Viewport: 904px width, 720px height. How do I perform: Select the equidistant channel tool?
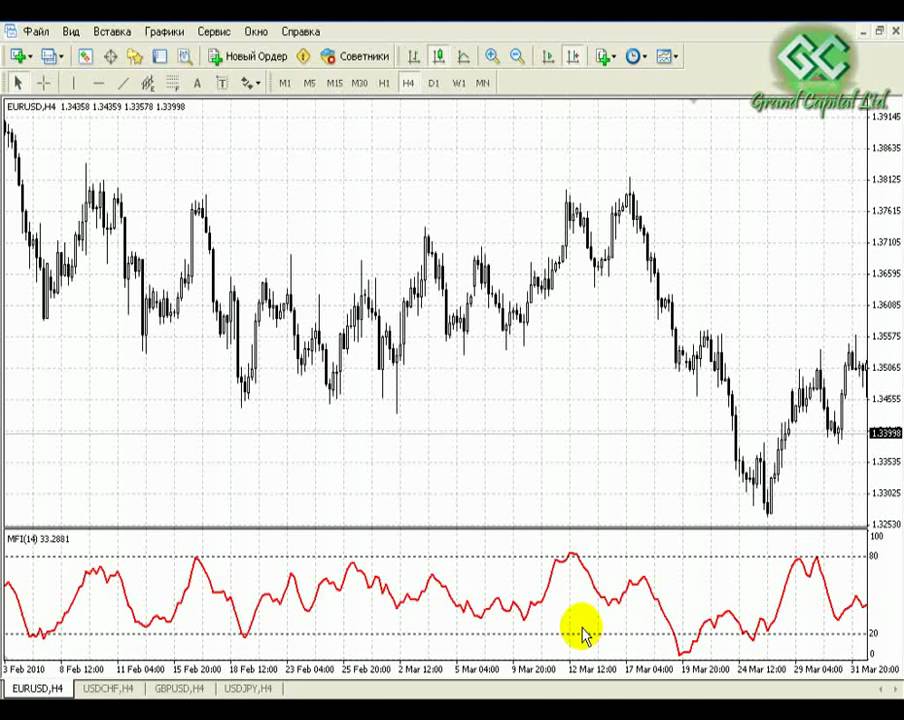[x=148, y=83]
